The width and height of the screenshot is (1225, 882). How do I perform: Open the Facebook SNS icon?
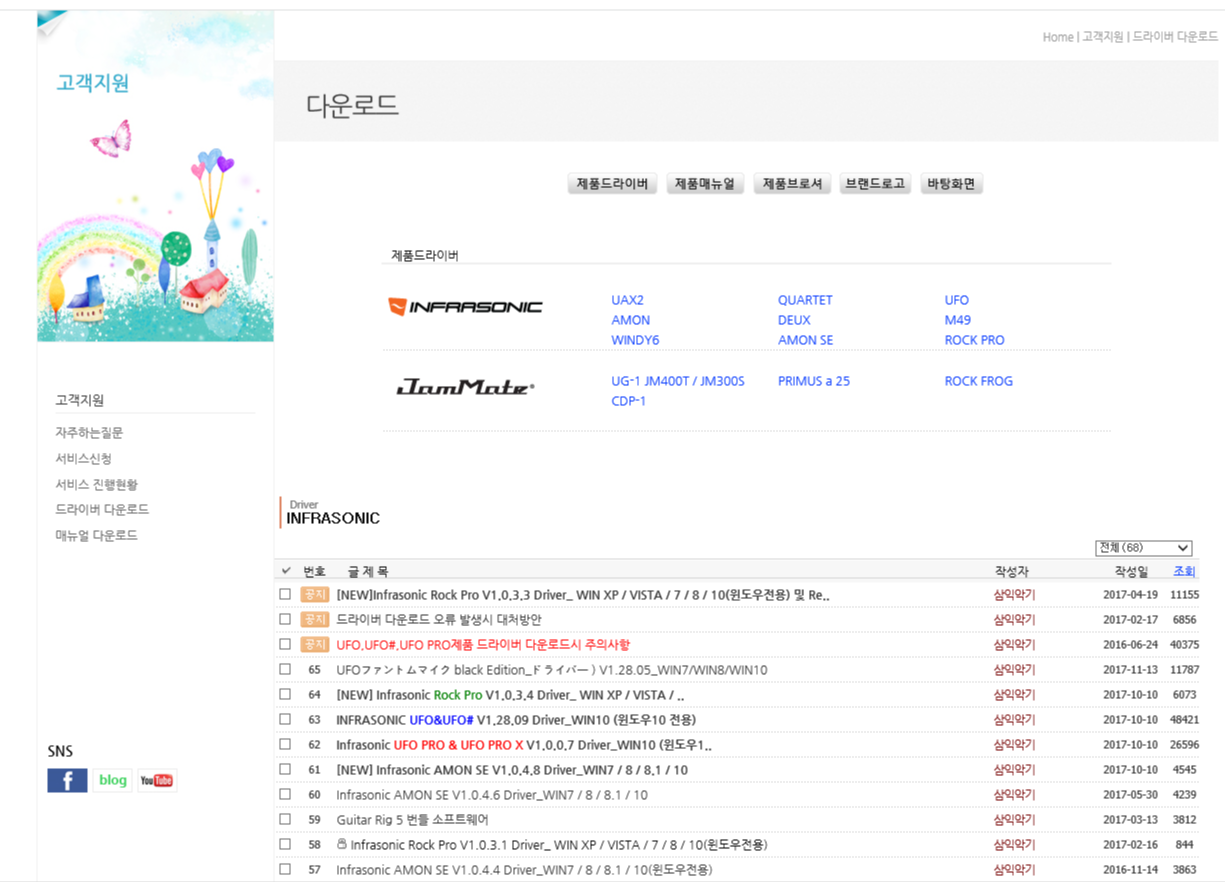67,780
